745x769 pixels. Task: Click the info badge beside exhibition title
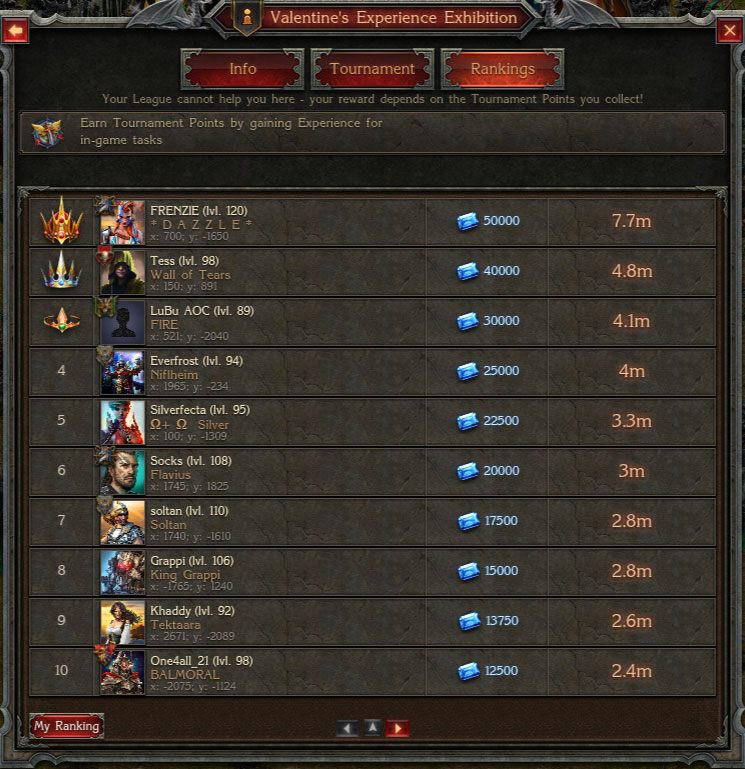pyautogui.click(x=247, y=18)
